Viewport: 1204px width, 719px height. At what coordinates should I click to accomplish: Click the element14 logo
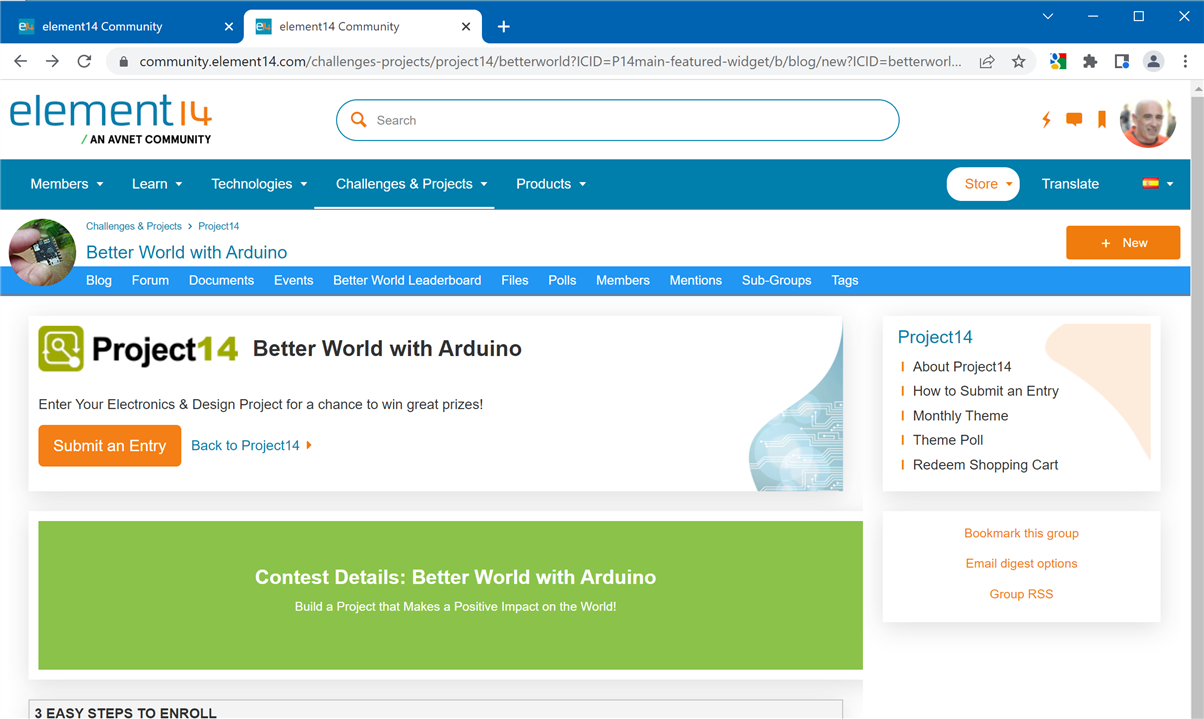click(111, 119)
